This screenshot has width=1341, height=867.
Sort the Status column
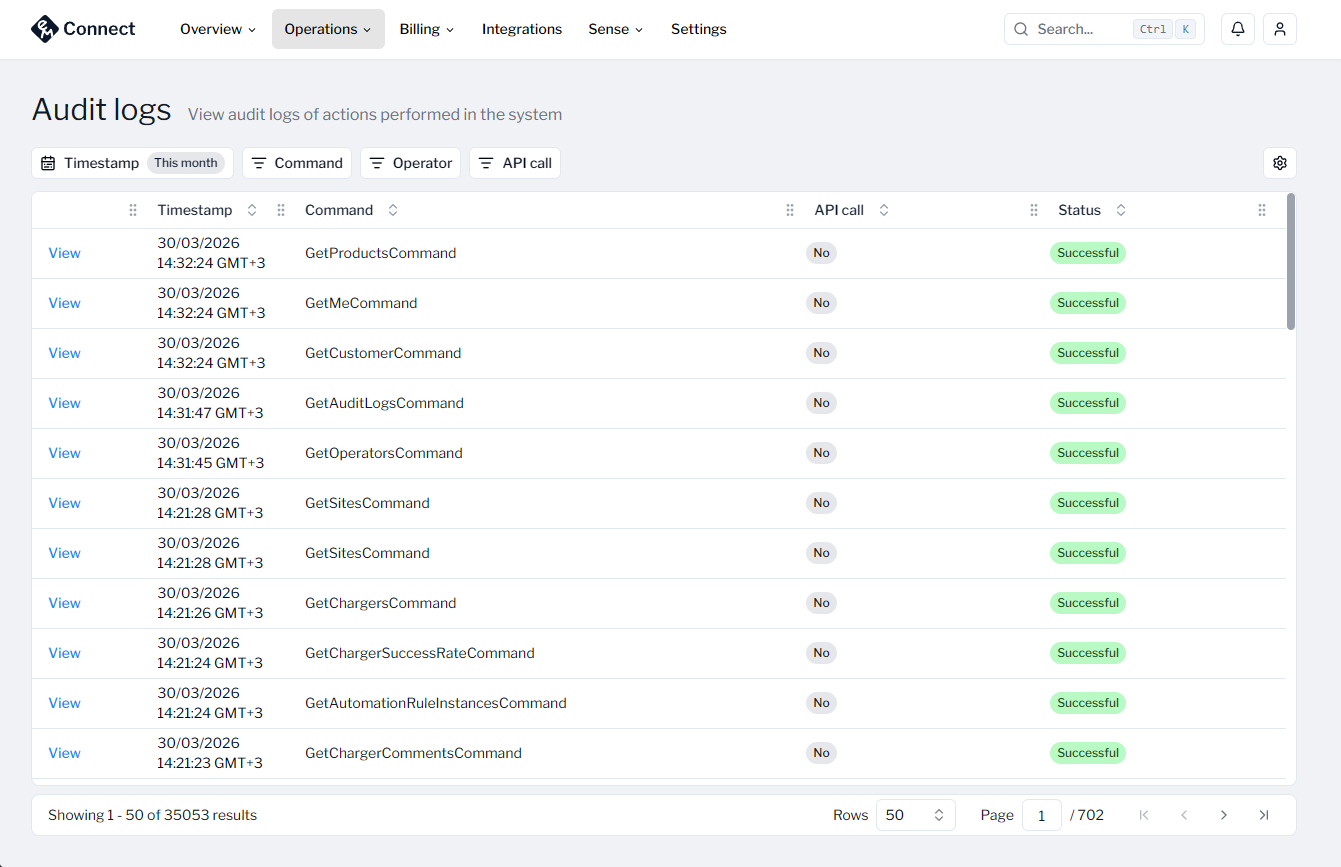tap(1121, 210)
